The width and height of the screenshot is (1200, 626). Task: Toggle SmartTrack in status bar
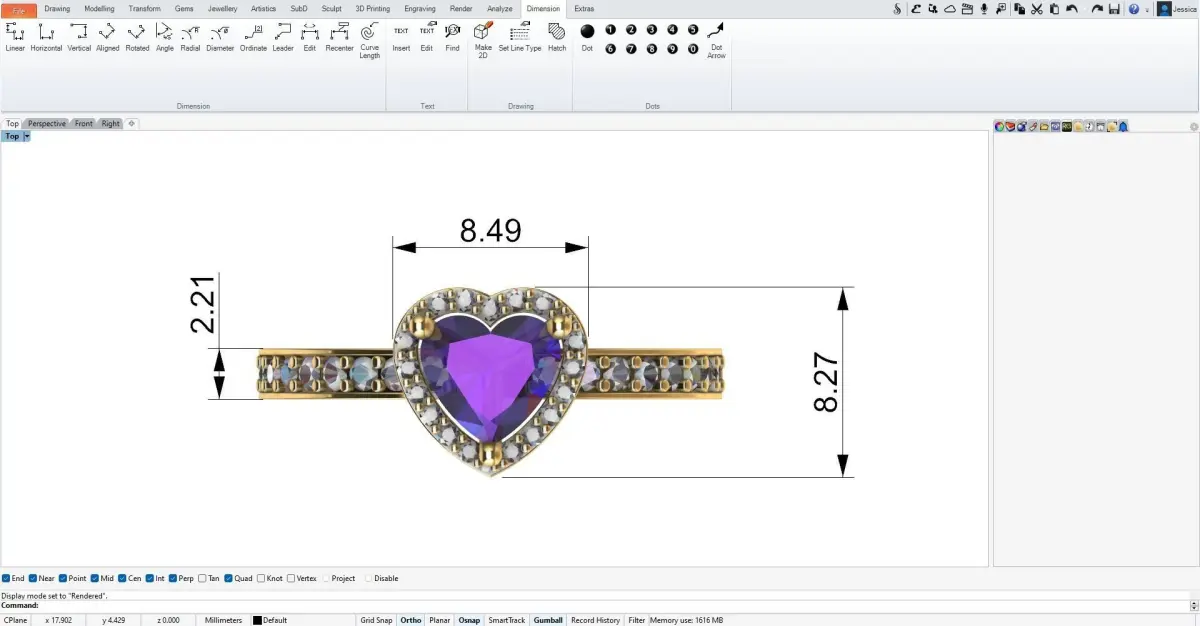click(x=506, y=620)
